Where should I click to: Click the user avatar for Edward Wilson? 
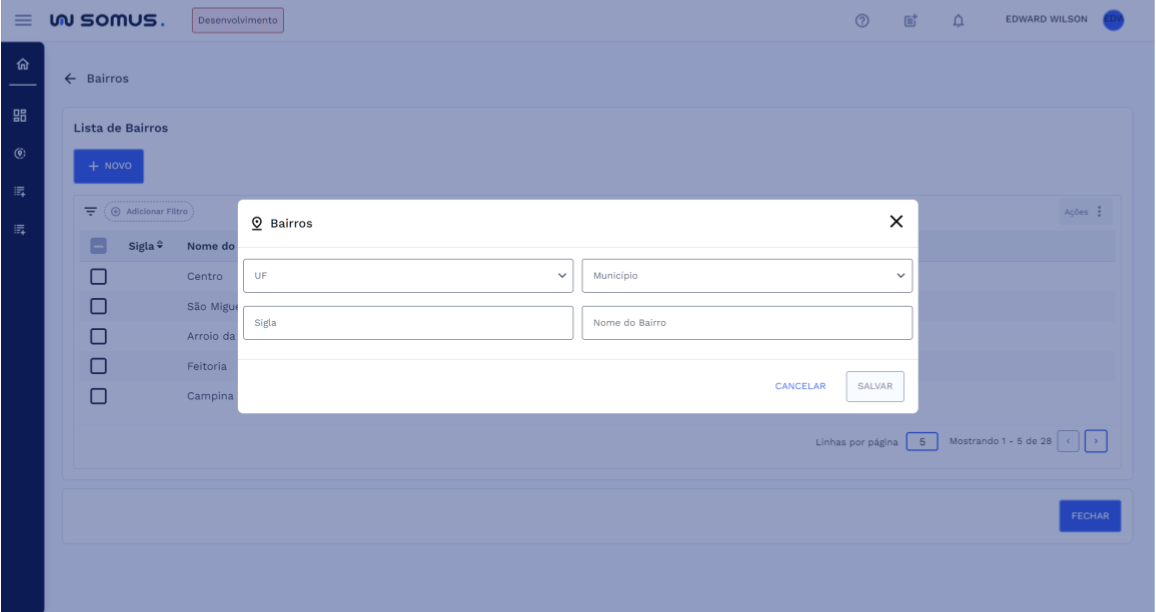pos(1113,20)
